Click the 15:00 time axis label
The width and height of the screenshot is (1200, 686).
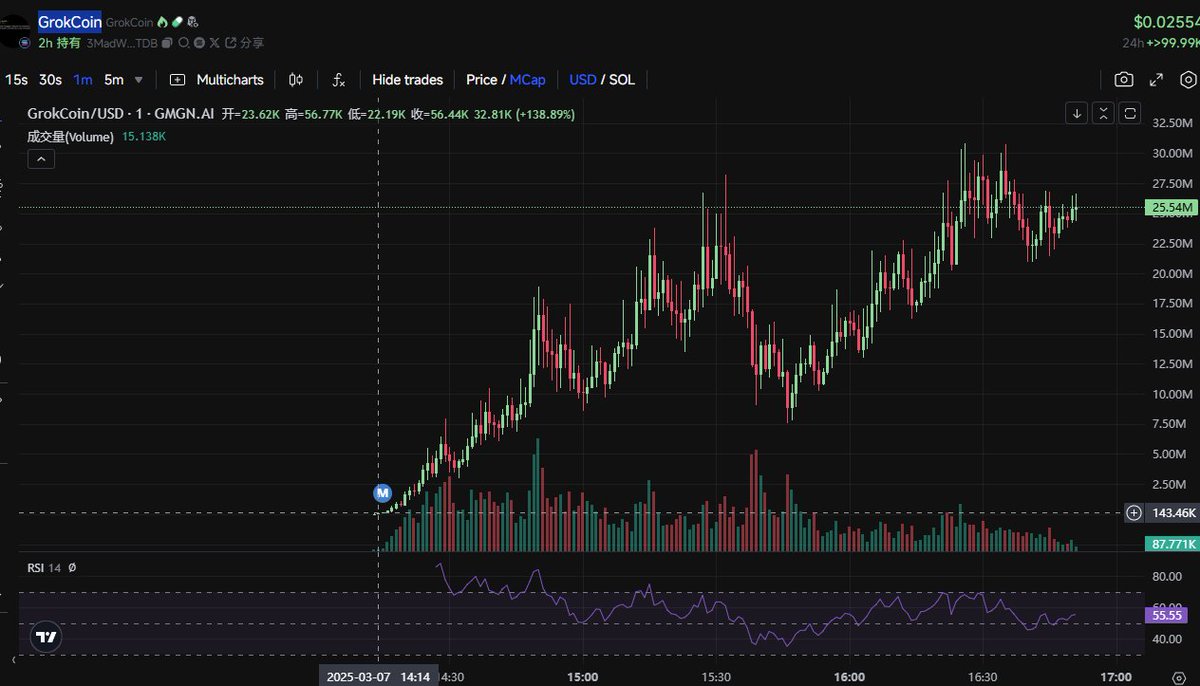pyautogui.click(x=582, y=677)
